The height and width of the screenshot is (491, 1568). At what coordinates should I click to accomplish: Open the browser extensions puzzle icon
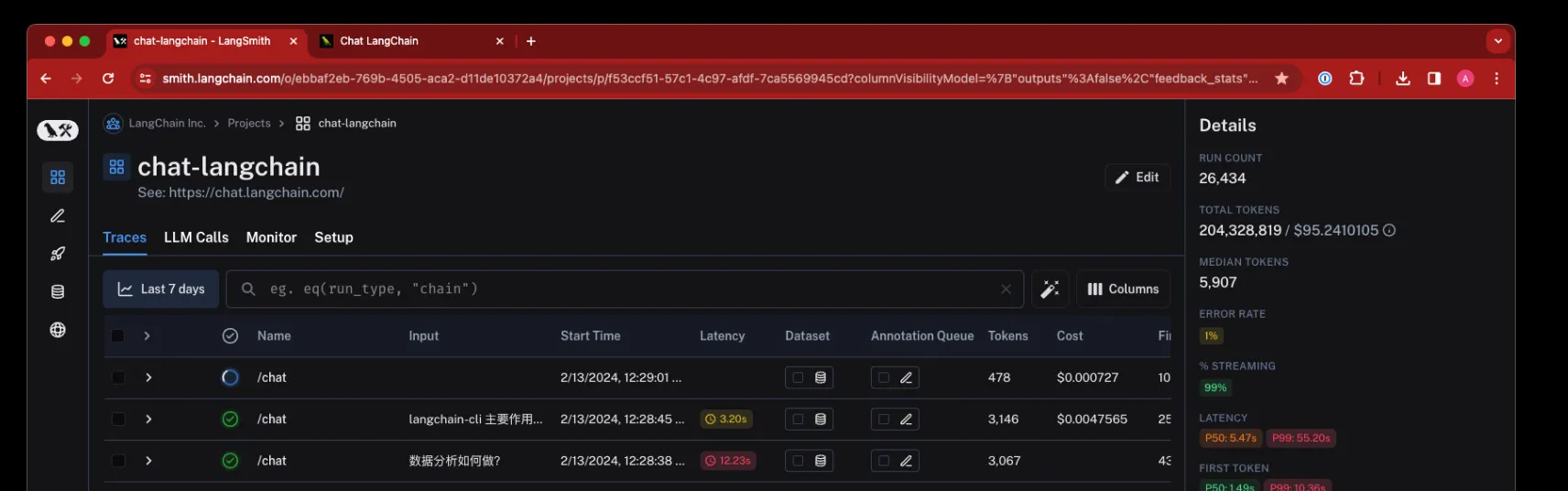[x=1356, y=79]
